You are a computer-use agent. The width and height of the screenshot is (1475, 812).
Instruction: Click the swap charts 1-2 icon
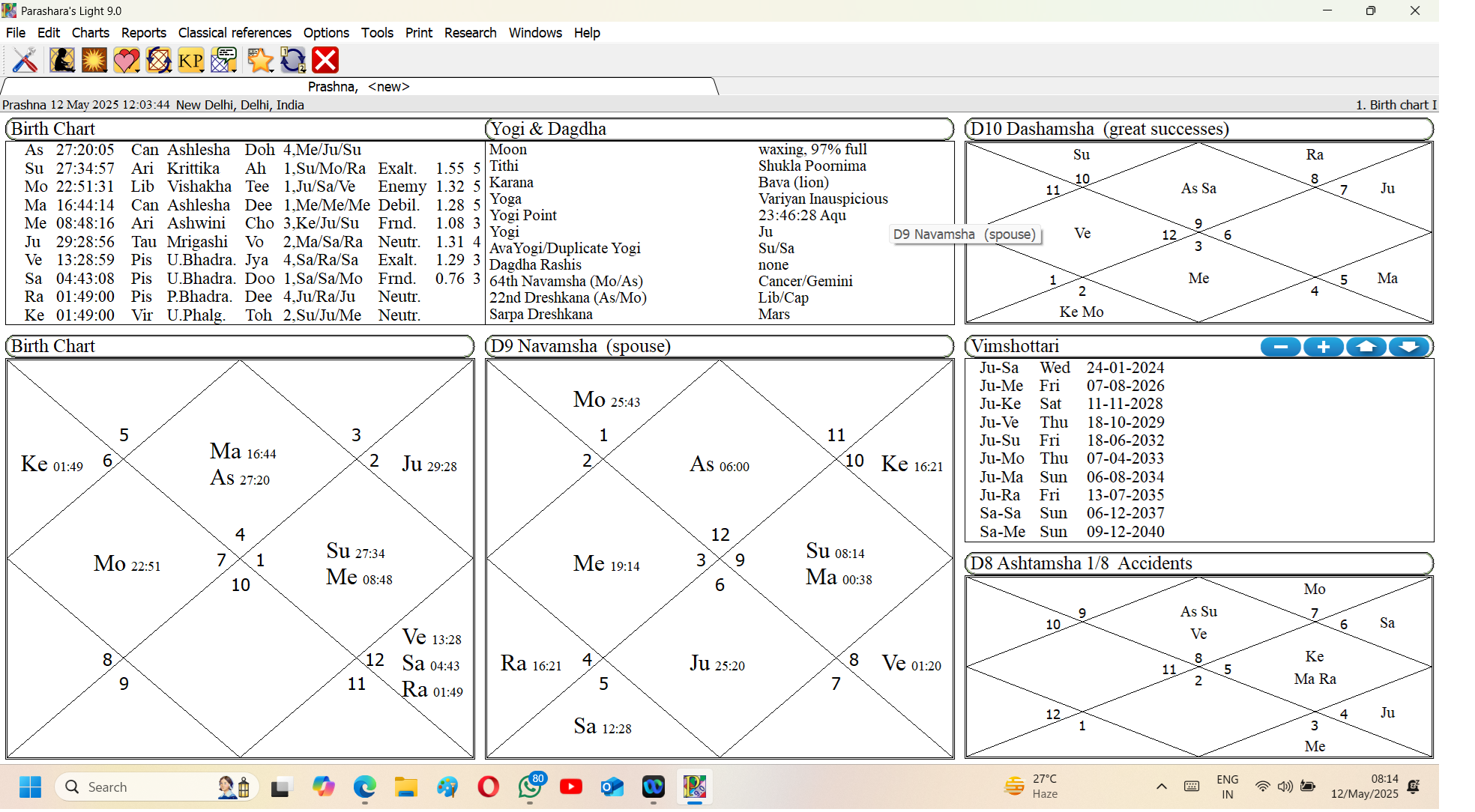click(293, 60)
